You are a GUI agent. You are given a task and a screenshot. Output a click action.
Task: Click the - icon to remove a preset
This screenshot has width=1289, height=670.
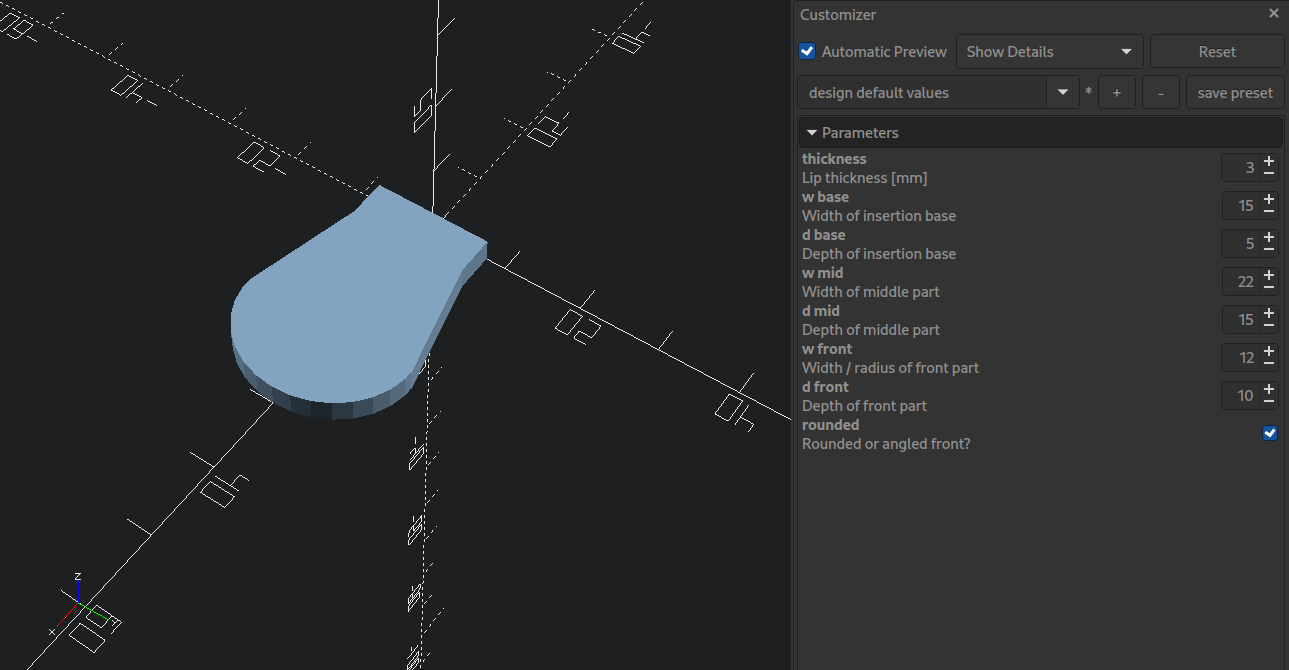1160,92
